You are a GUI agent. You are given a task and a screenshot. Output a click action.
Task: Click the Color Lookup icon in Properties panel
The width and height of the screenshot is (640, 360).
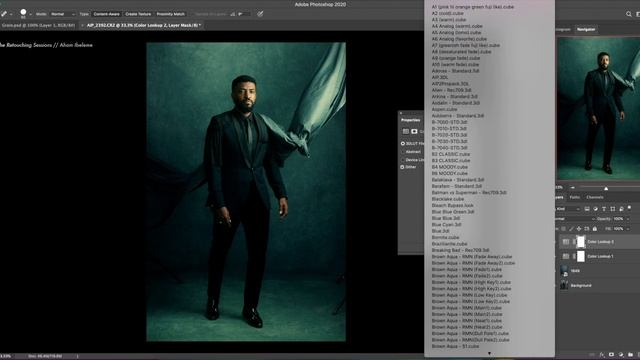406,131
